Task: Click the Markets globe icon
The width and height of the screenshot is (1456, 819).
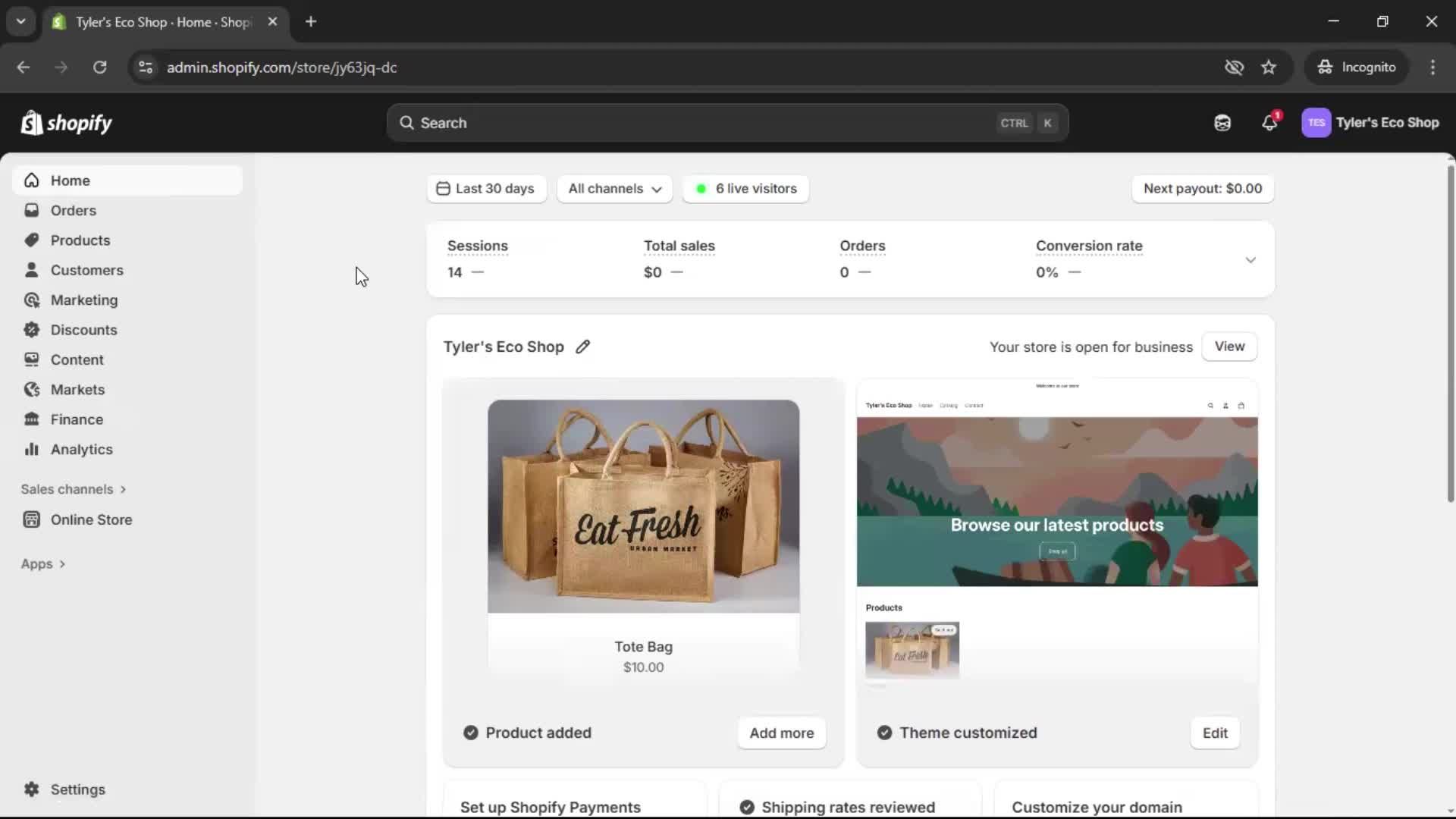Action: [32, 390]
